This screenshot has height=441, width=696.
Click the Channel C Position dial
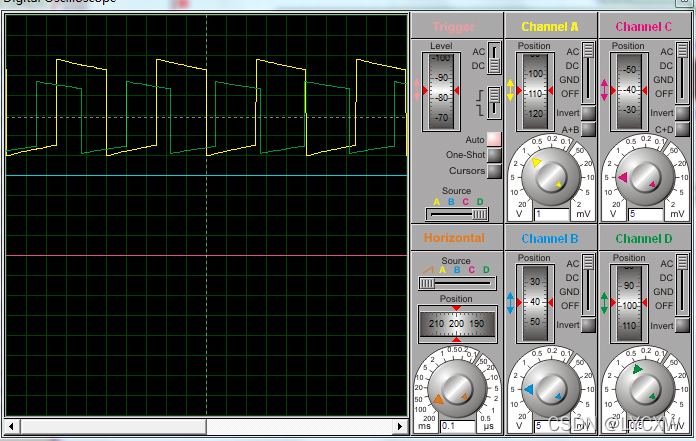629,91
